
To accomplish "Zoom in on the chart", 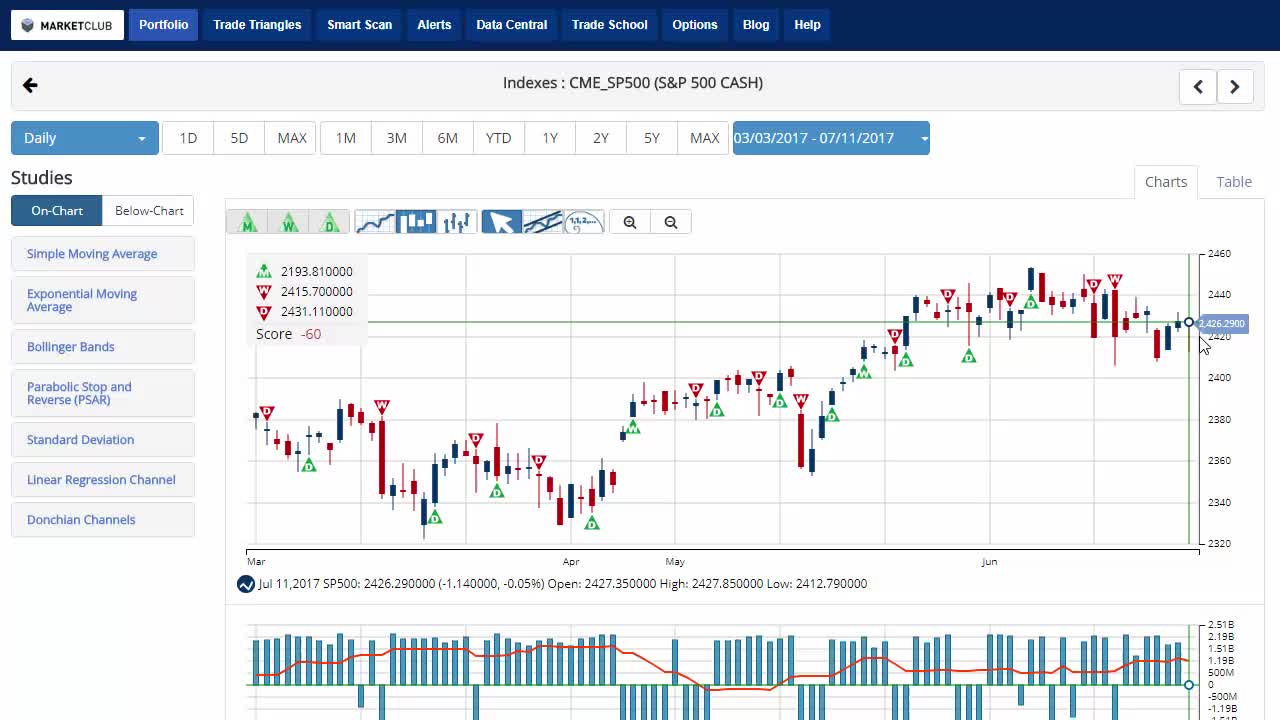I will coord(630,222).
